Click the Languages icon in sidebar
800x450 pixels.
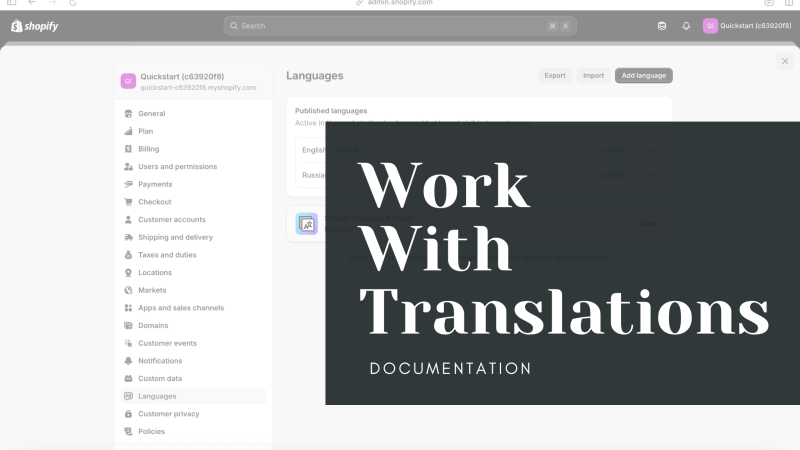pos(128,396)
